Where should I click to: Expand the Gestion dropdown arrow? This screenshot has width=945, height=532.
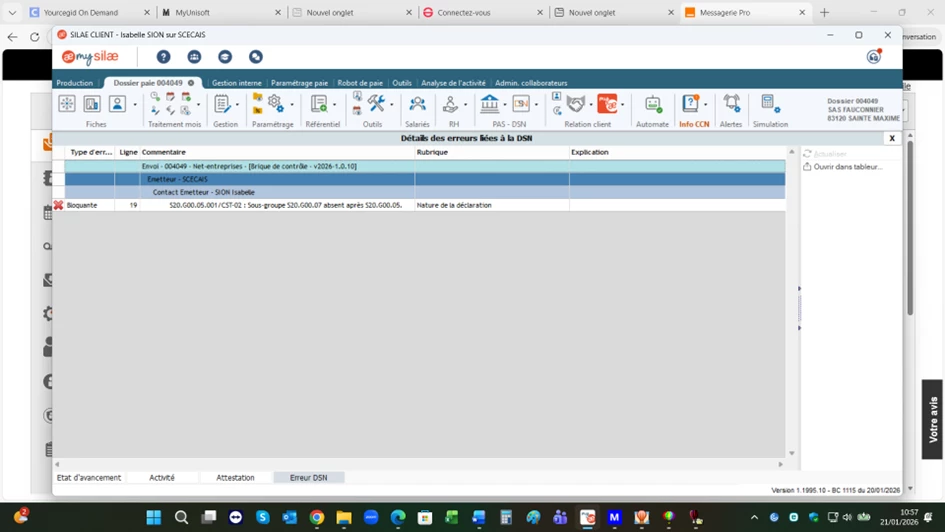[x=237, y=105]
